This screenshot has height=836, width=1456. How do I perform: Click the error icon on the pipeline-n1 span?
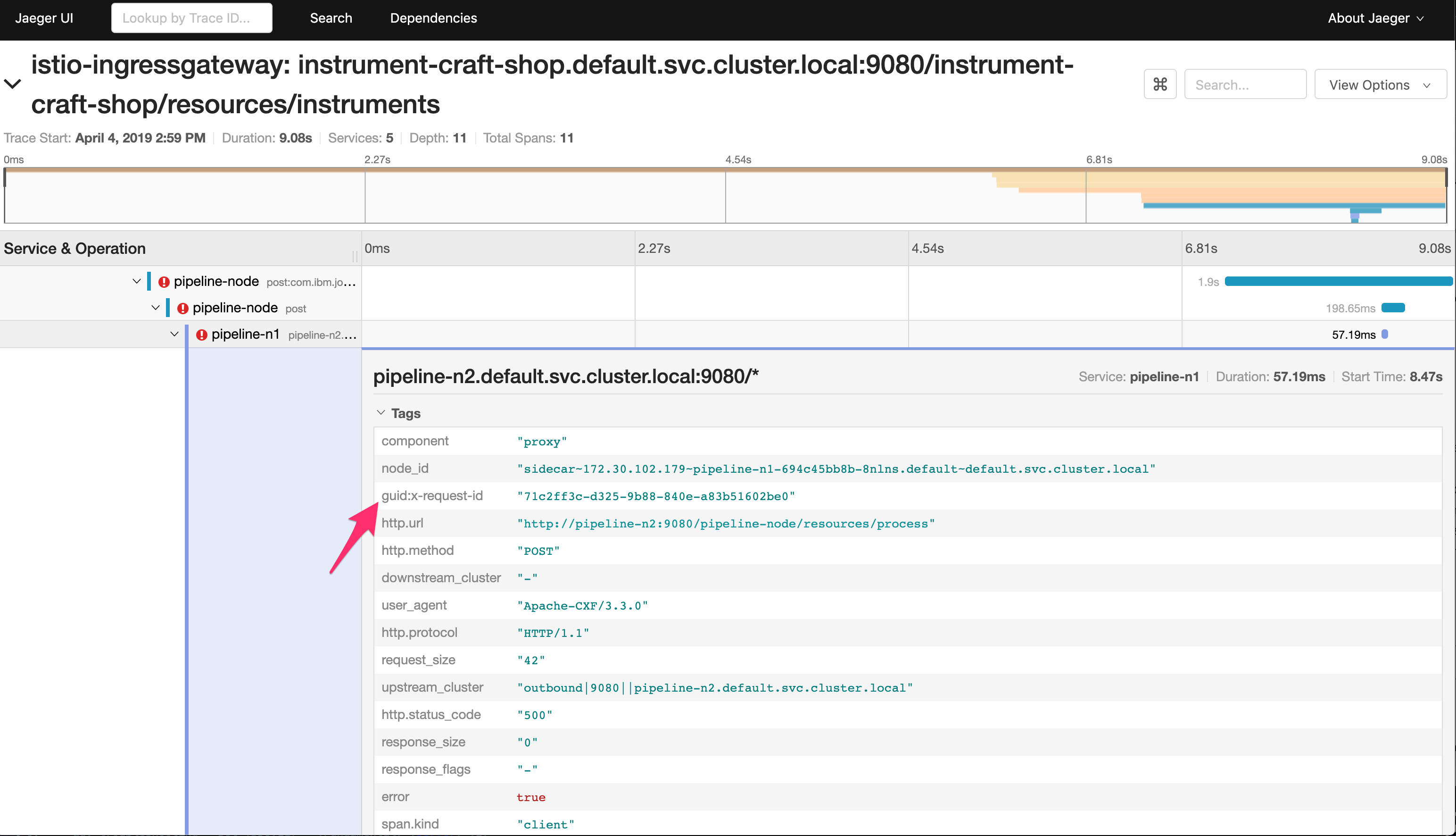201,335
